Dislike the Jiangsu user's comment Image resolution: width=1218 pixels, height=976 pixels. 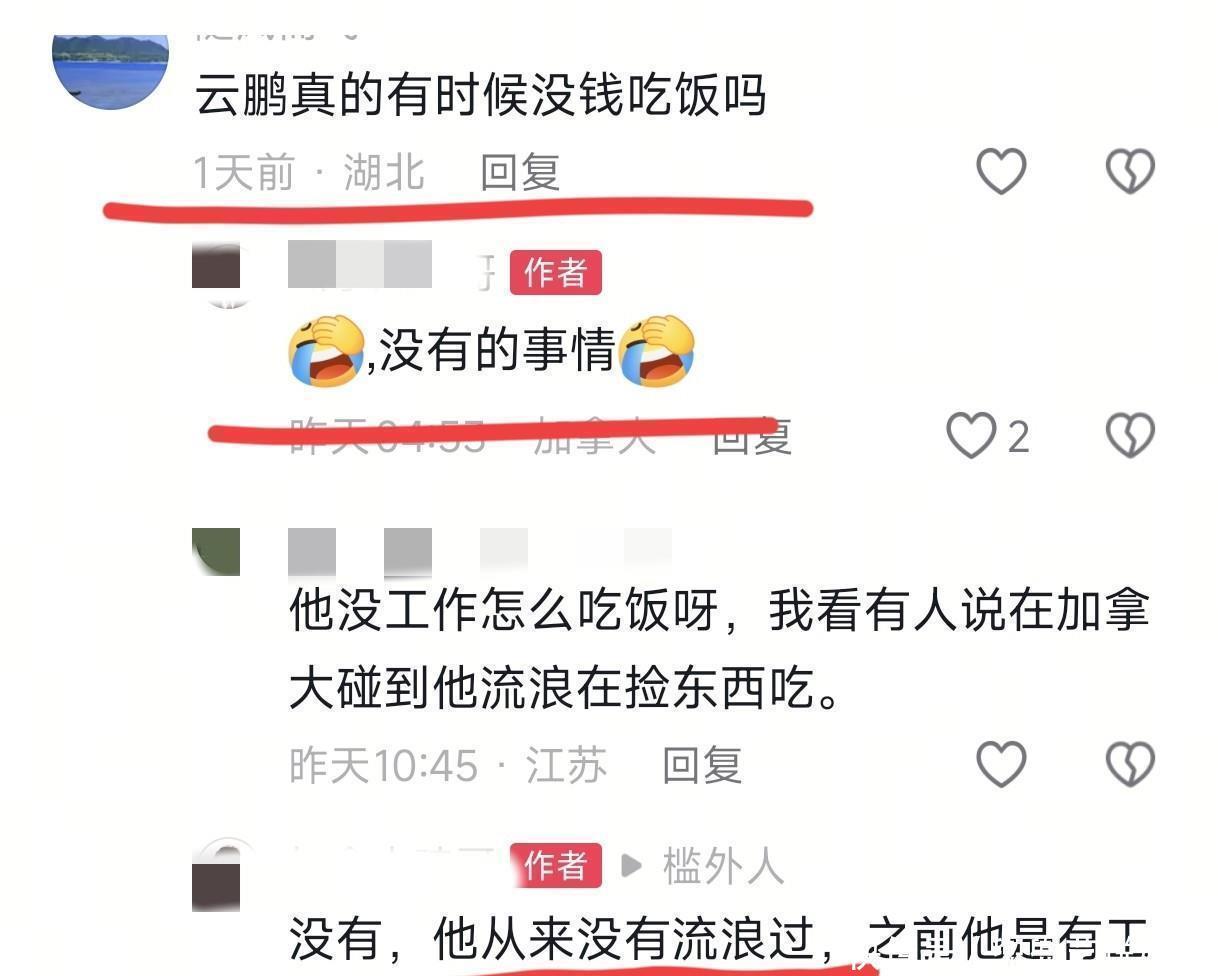click(1130, 765)
